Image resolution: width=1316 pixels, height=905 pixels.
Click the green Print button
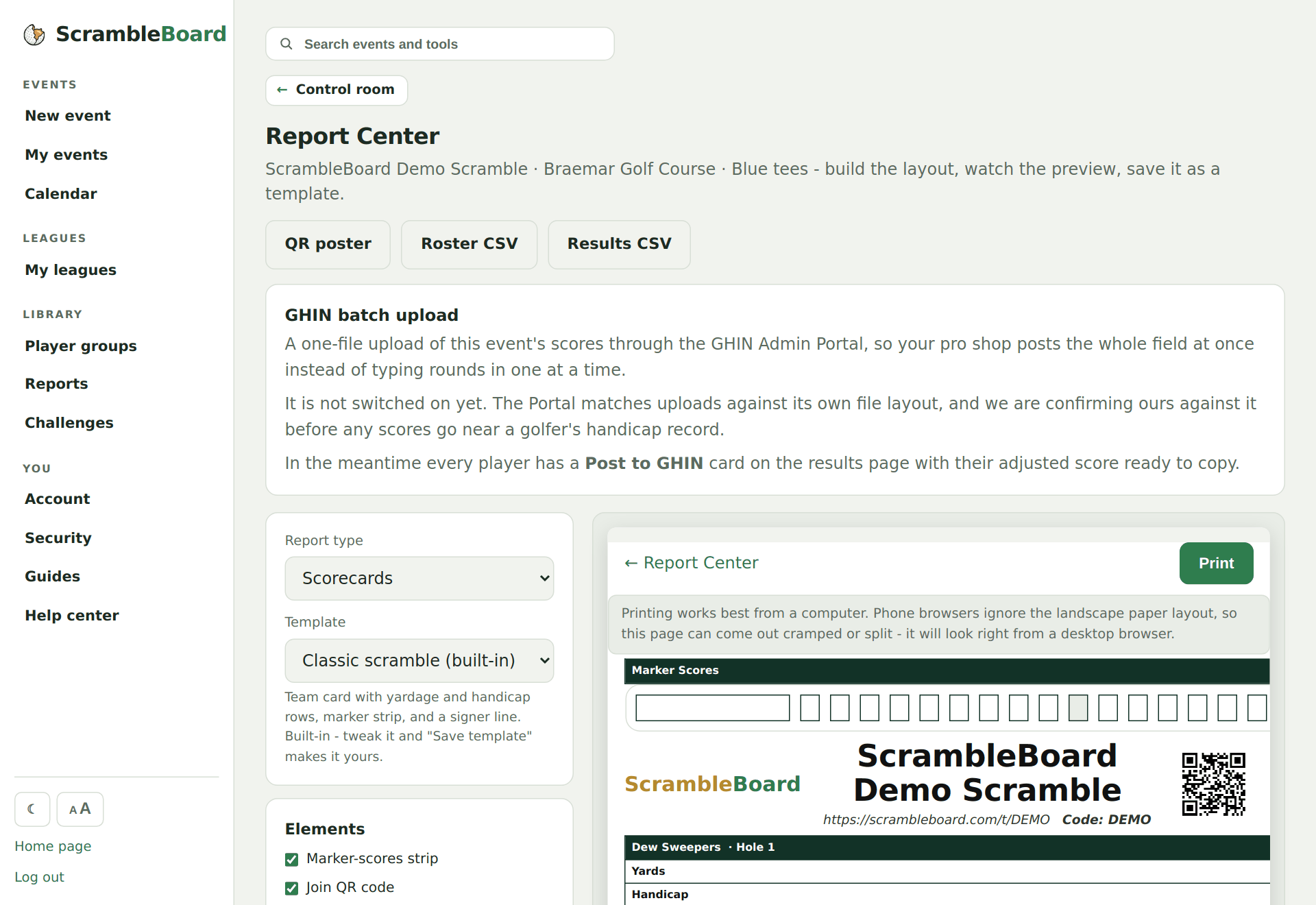click(1217, 564)
